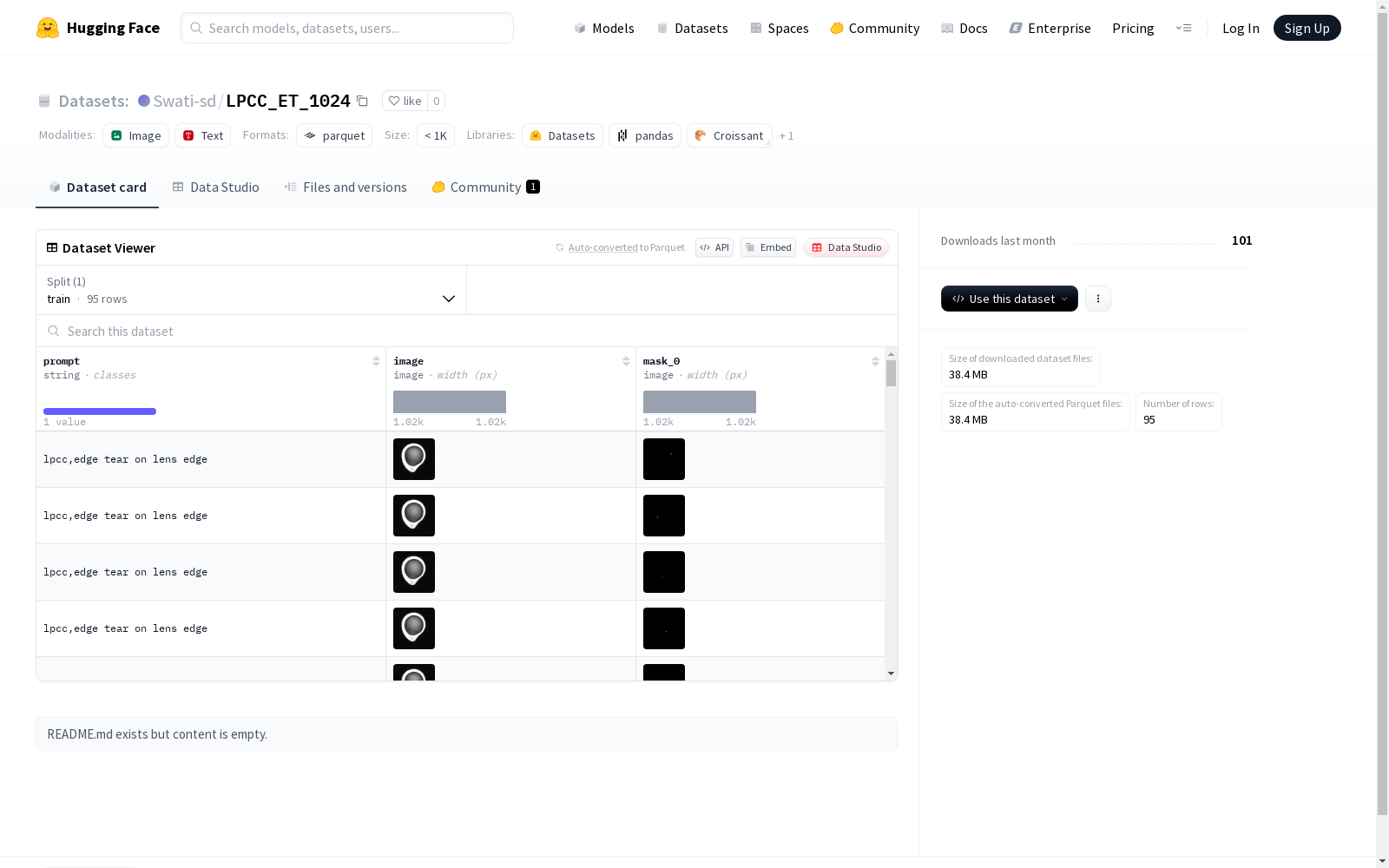Select the Croissant library tag
1389x868 pixels.
(729, 135)
